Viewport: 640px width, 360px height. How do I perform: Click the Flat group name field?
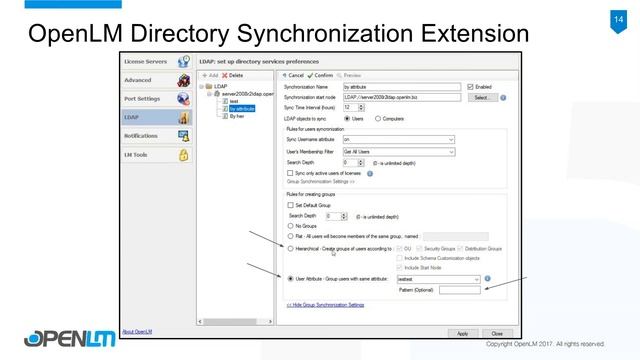click(456, 236)
